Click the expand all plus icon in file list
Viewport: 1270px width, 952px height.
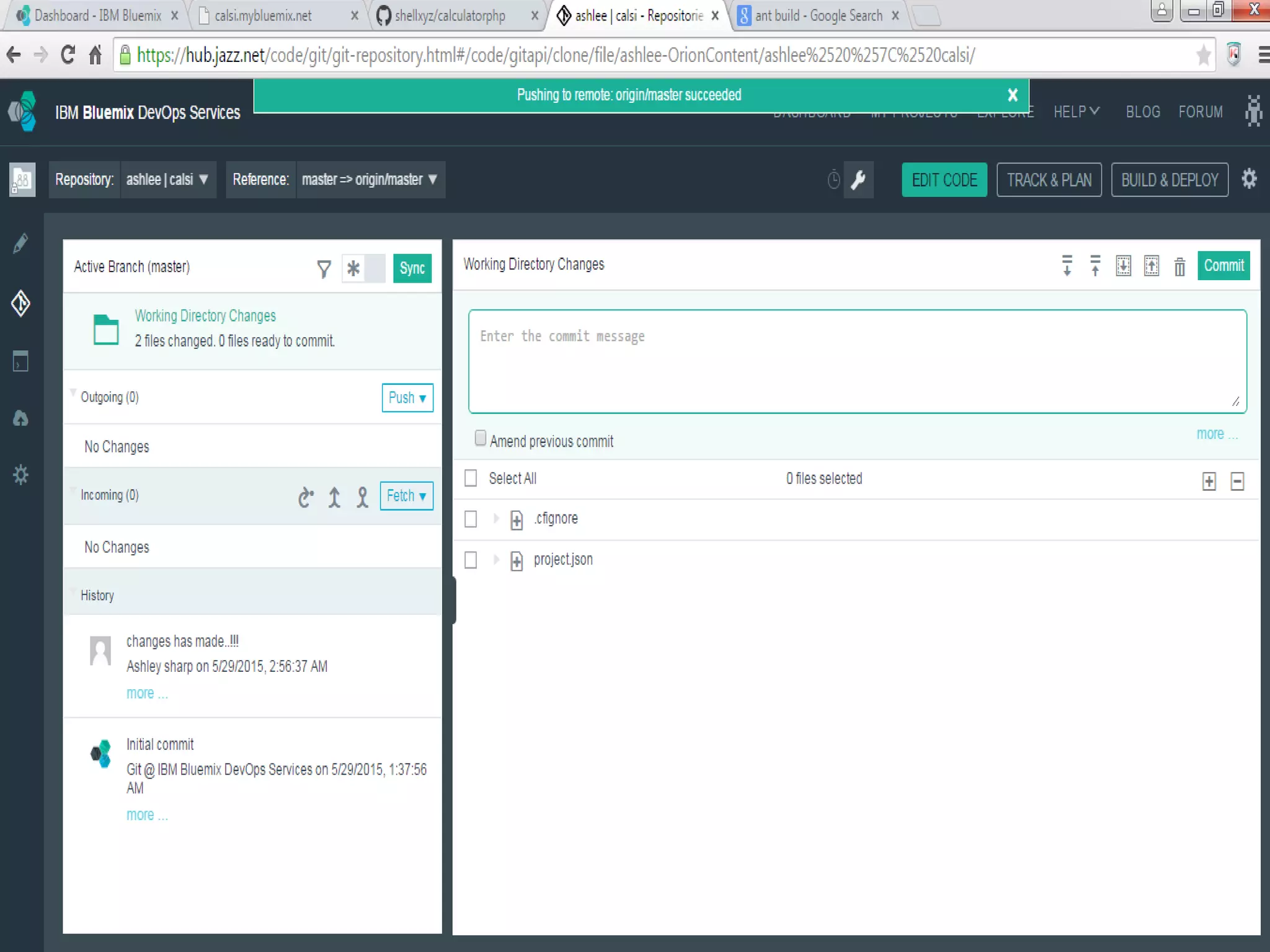pyautogui.click(x=1209, y=481)
